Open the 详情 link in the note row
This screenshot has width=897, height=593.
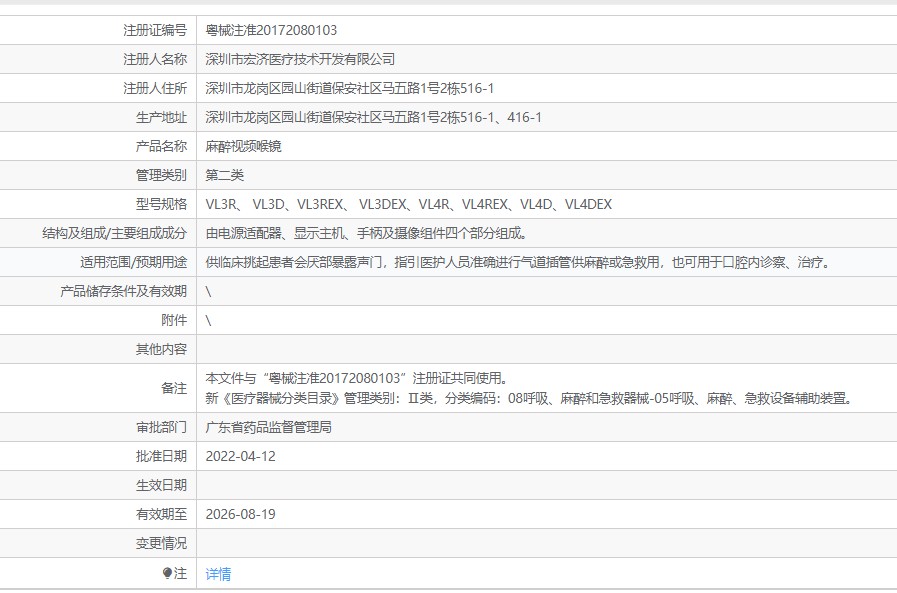coord(218,574)
